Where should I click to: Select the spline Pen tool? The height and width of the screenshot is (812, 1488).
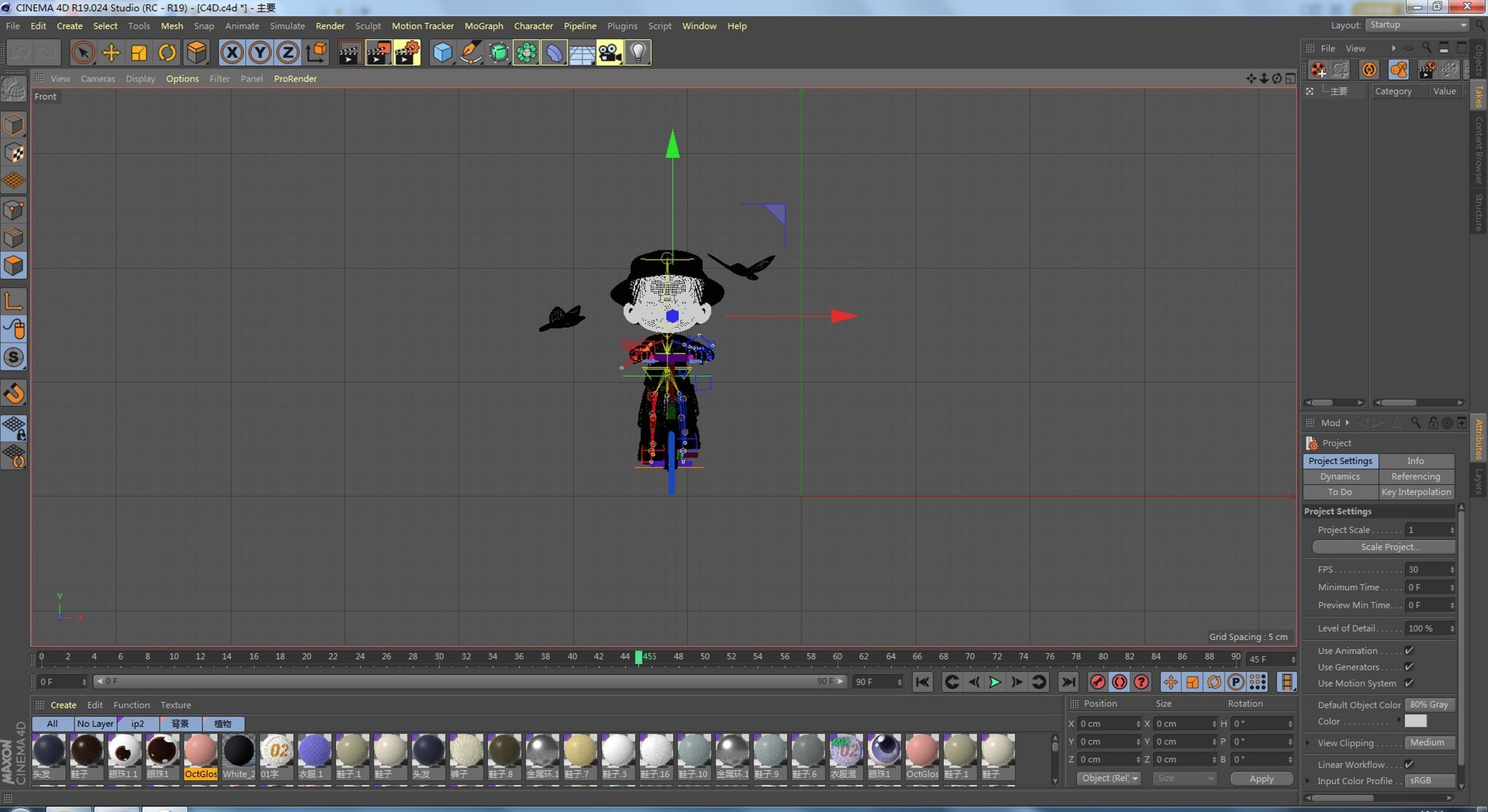(x=470, y=53)
